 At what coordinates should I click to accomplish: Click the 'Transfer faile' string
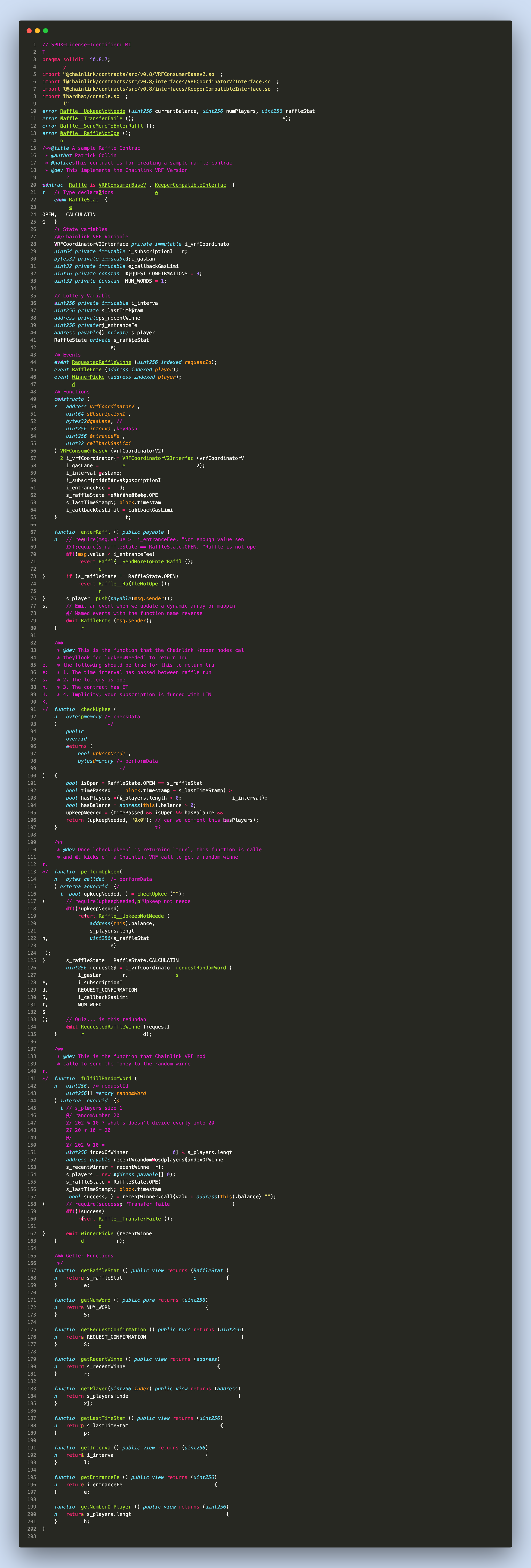[x=147, y=1204]
